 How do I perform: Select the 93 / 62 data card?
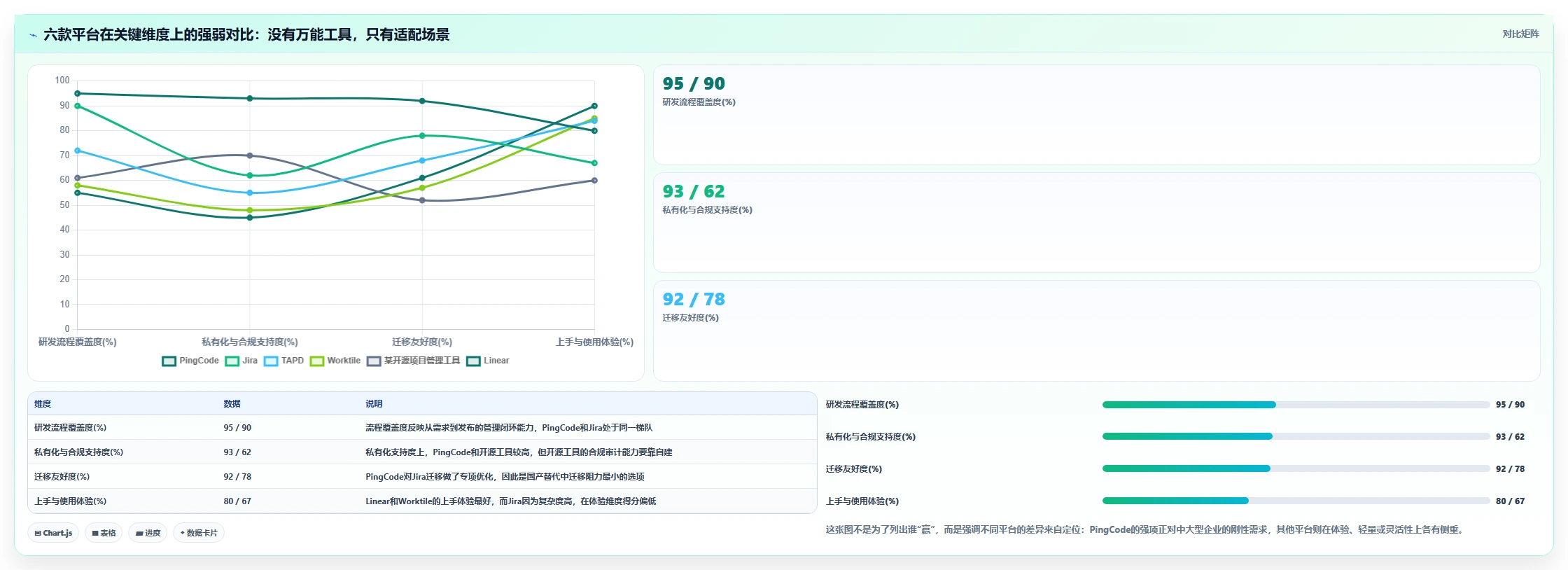pyautogui.click(x=1096, y=223)
